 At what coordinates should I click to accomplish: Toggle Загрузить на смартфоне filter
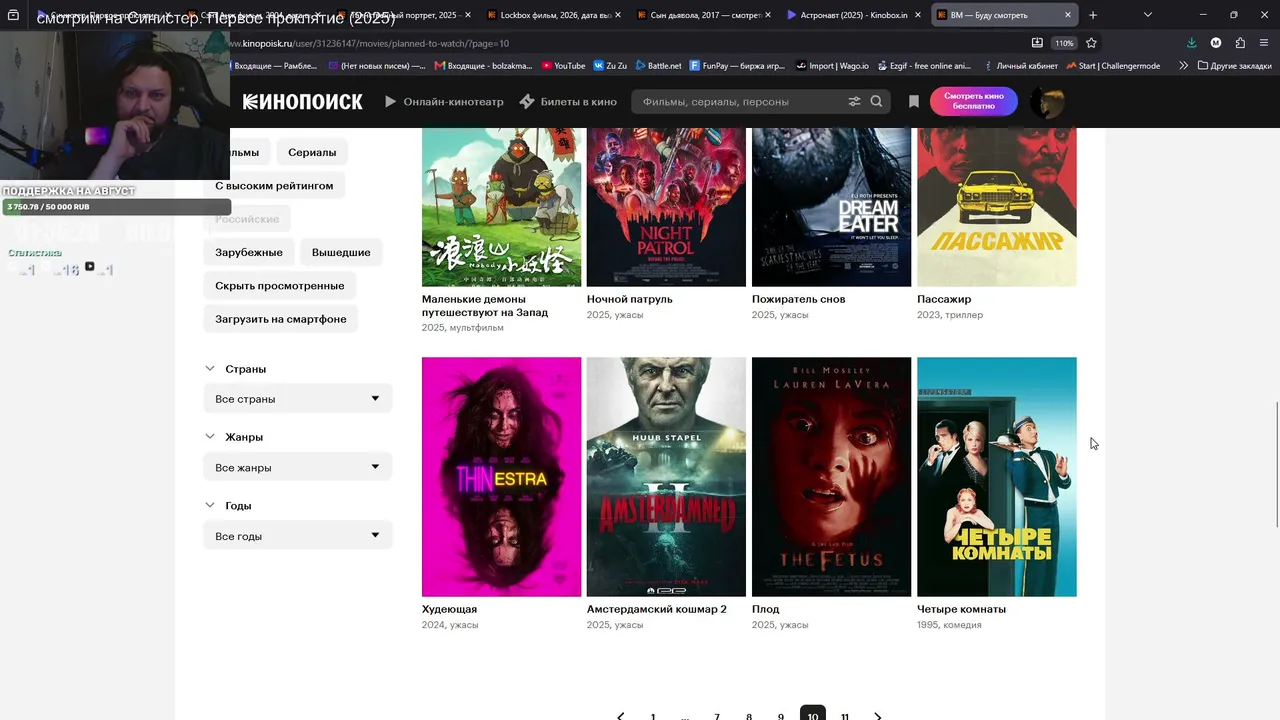point(281,319)
